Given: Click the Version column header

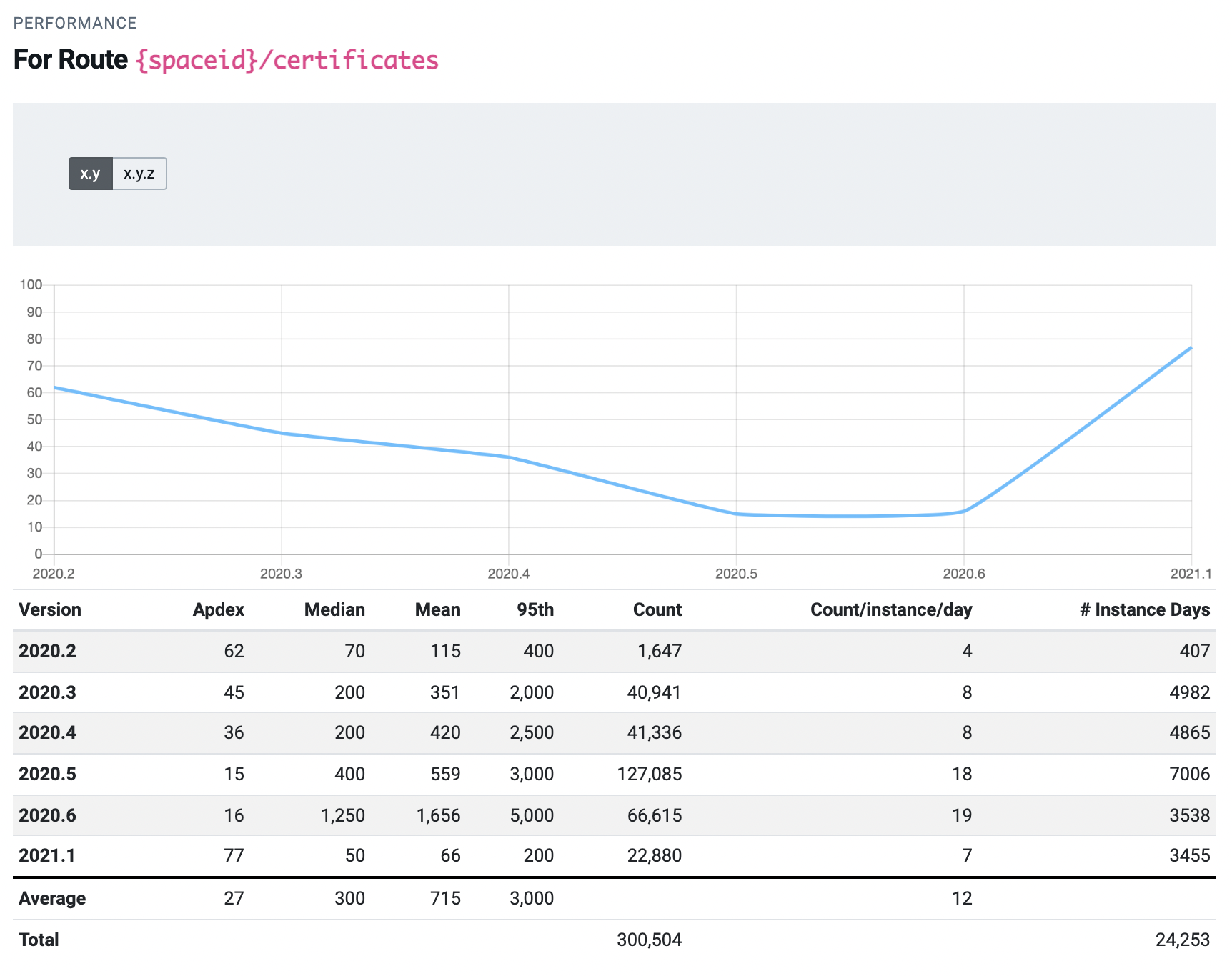Looking at the screenshot, I should pyautogui.click(x=50, y=609).
